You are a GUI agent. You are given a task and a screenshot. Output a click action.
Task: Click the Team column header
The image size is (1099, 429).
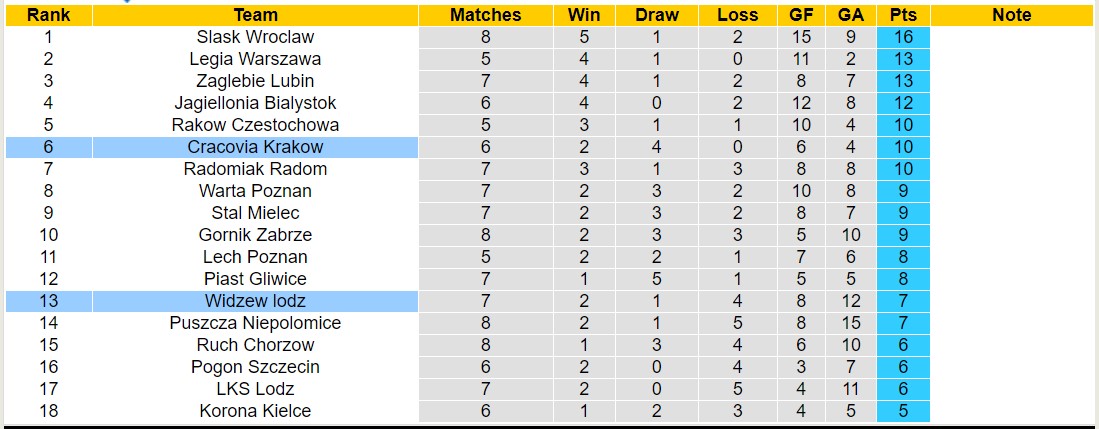click(255, 15)
